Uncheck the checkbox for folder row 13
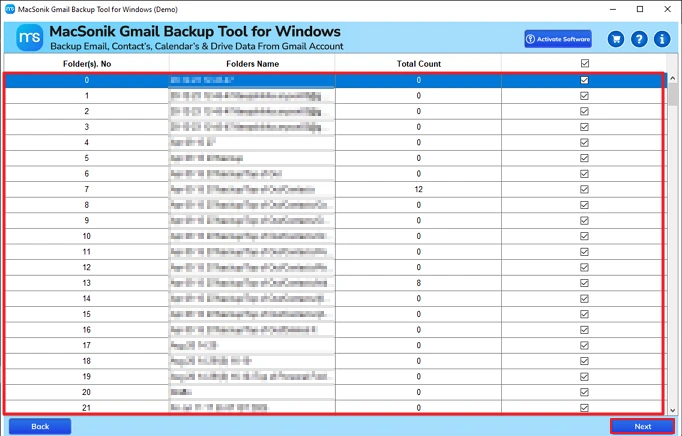The image size is (682, 436). pyautogui.click(x=584, y=283)
